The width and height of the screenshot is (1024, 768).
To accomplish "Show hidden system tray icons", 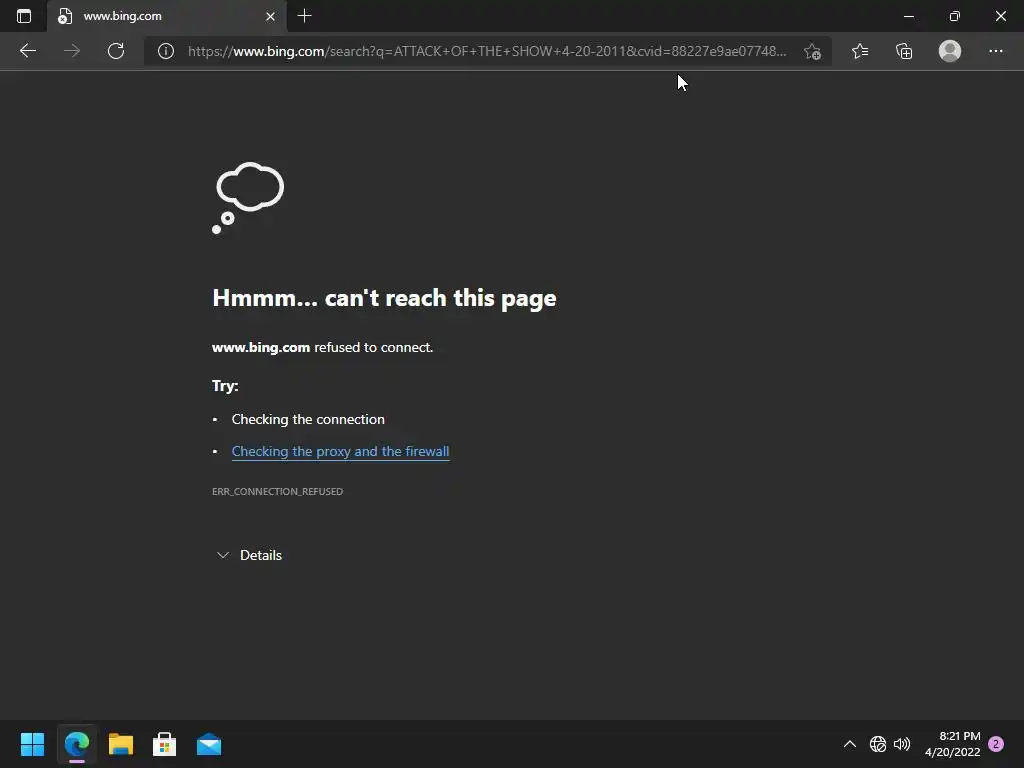I will tap(850, 744).
